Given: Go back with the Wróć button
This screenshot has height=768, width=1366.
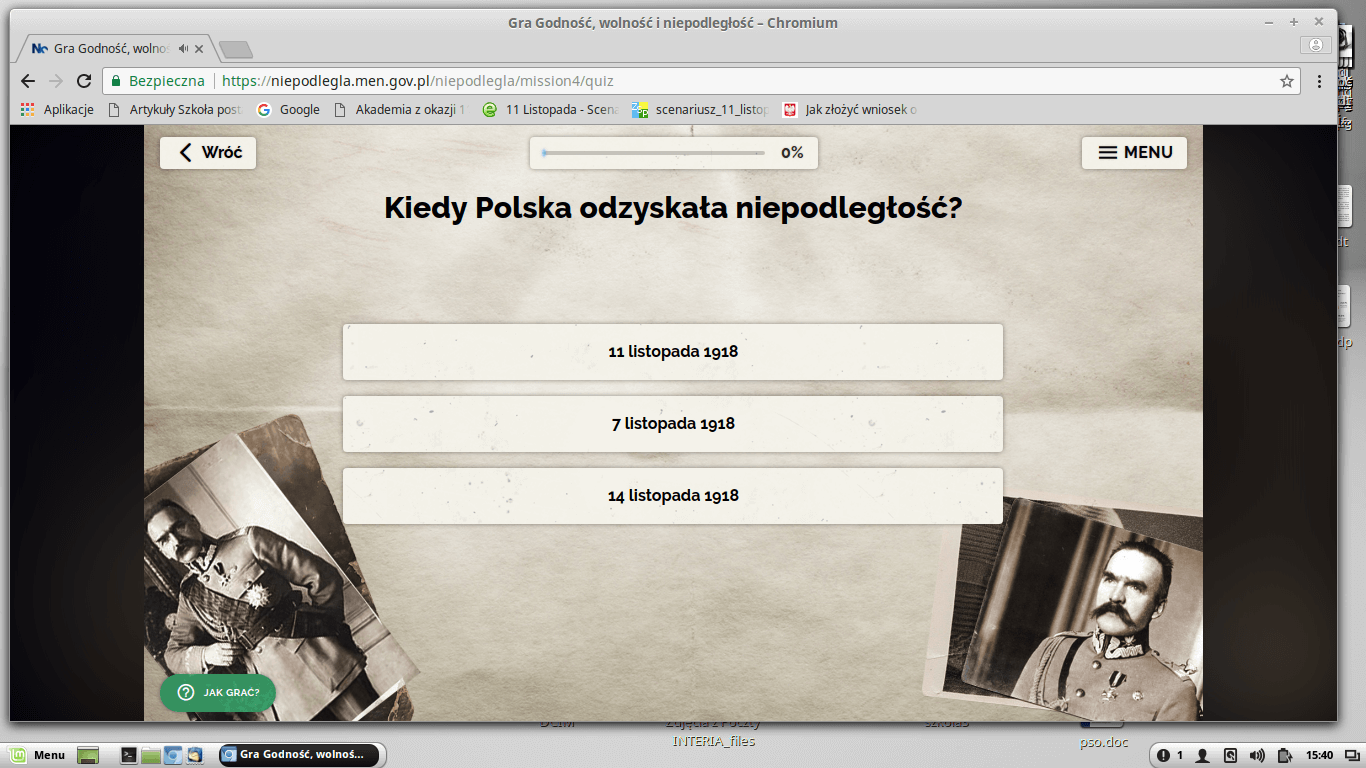Looking at the screenshot, I should pos(208,153).
